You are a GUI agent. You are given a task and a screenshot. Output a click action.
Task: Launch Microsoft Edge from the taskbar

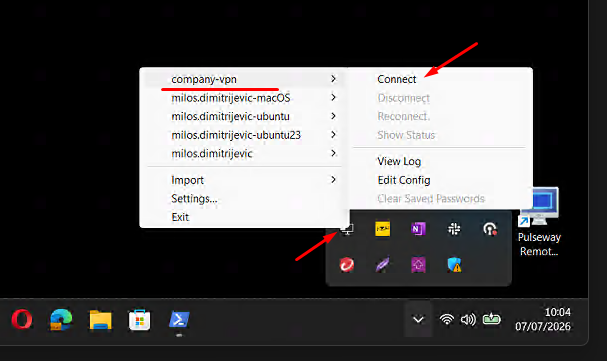pyautogui.click(x=61, y=320)
